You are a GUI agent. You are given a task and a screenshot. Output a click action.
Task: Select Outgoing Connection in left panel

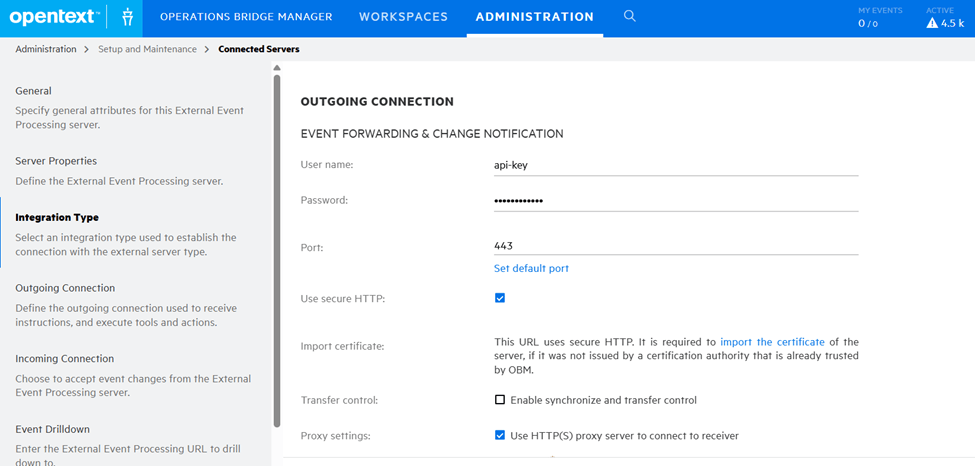65,288
